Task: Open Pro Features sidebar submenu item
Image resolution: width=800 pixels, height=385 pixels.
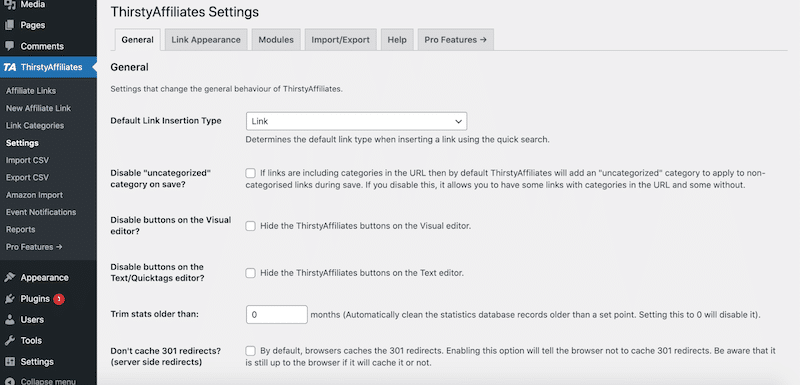Action: point(34,247)
